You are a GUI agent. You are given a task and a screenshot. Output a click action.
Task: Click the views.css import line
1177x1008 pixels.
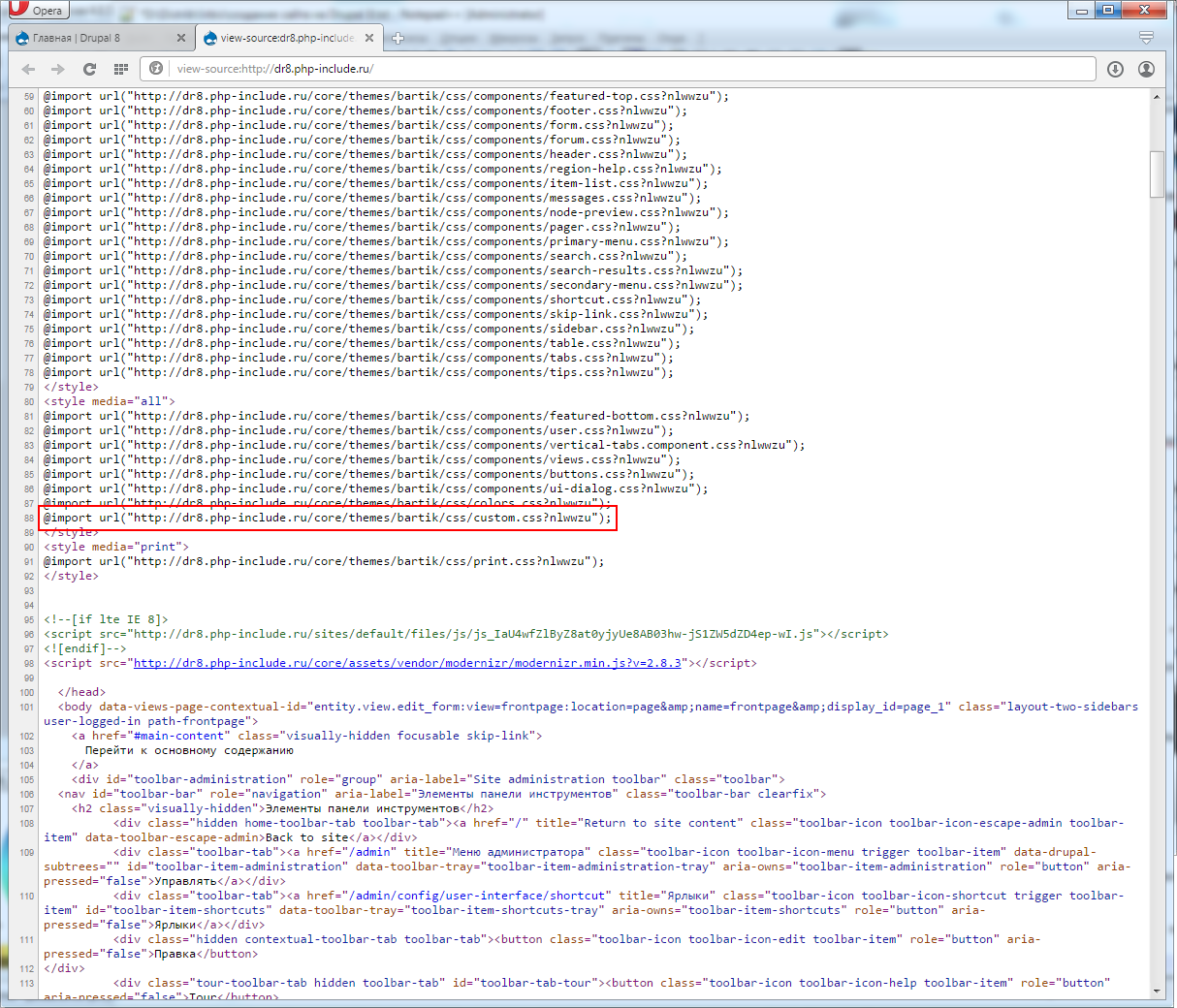(362, 459)
